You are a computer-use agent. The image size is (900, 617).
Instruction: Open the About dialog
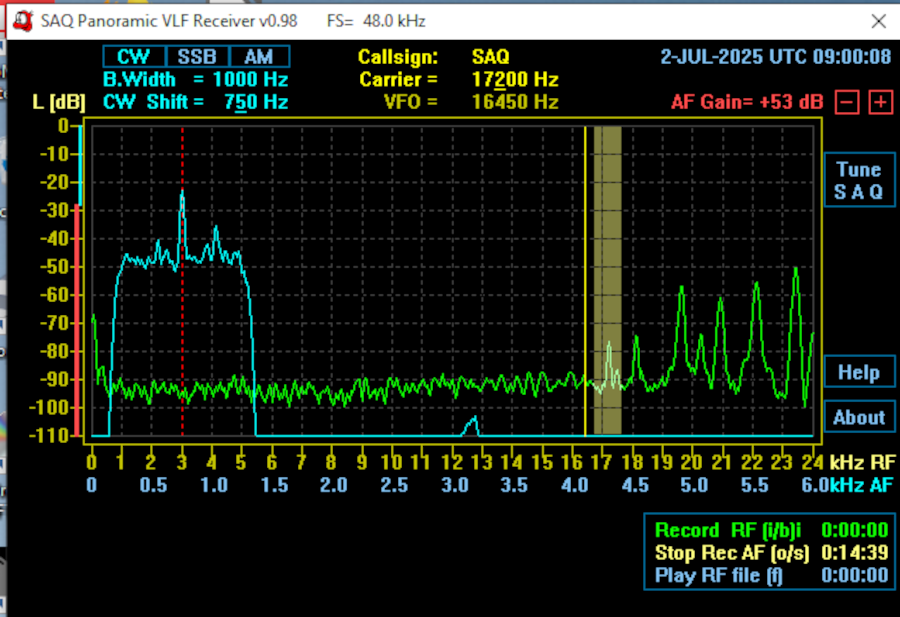858,417
